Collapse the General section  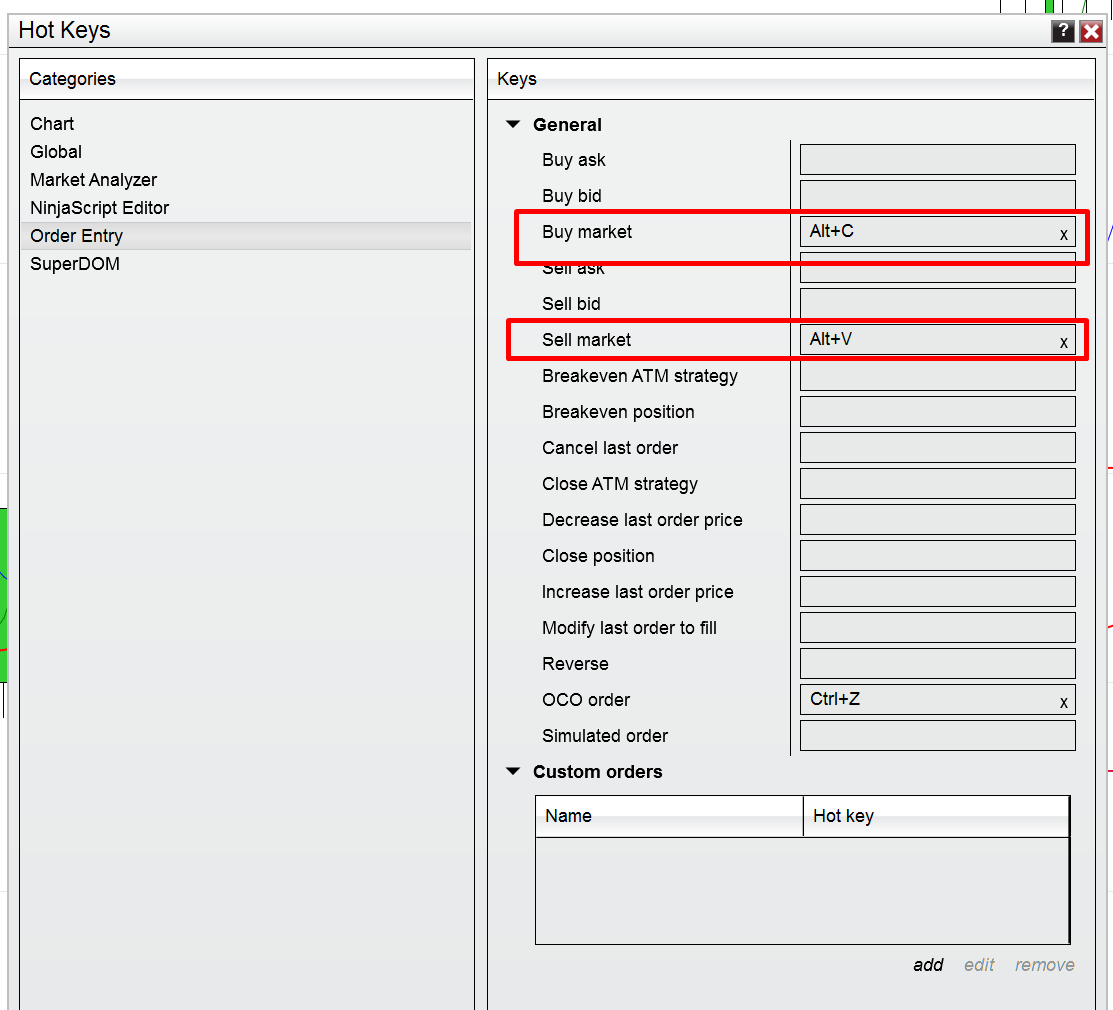pos(512,124)
